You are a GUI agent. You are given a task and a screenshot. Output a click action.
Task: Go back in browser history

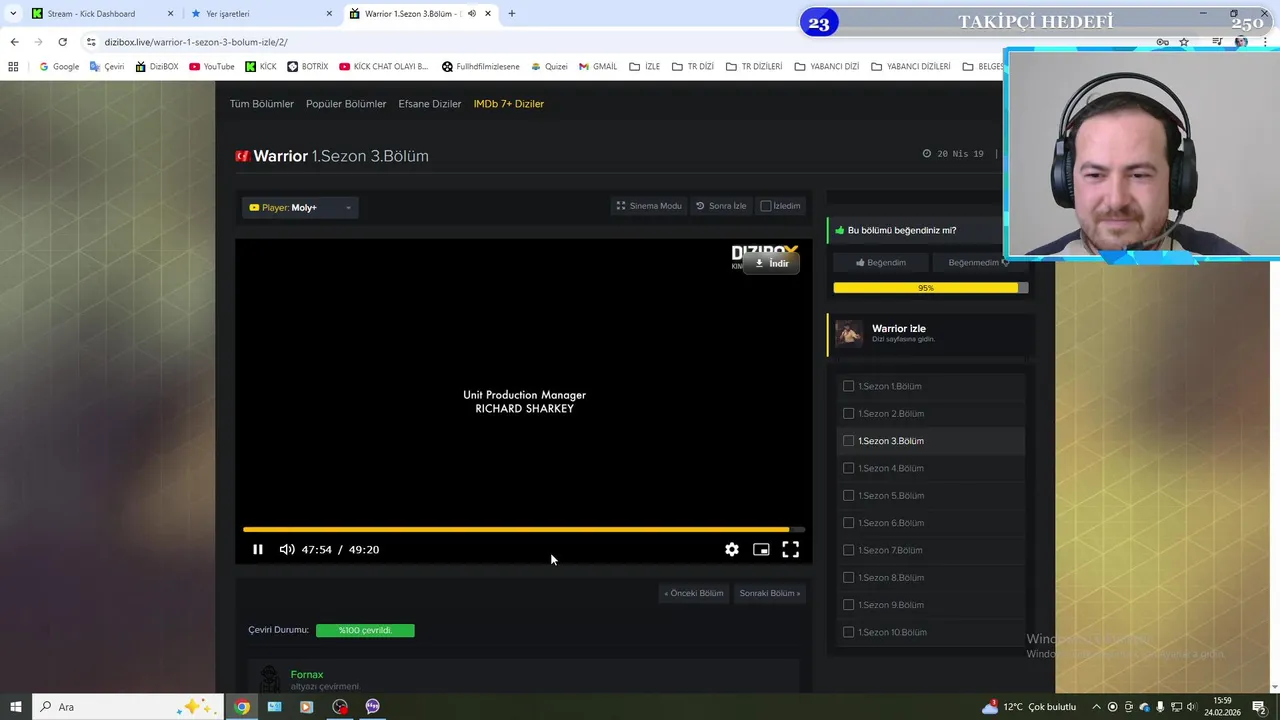click(14, 42)
